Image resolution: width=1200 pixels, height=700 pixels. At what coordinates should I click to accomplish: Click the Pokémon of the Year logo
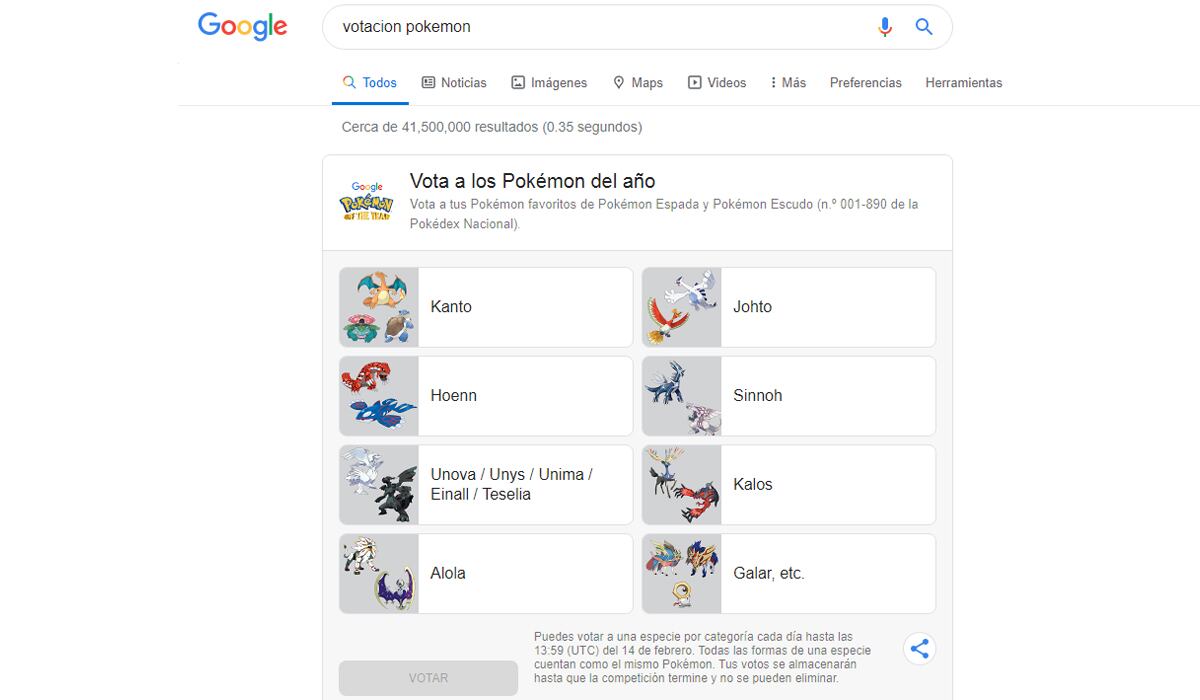click(367, 203)
